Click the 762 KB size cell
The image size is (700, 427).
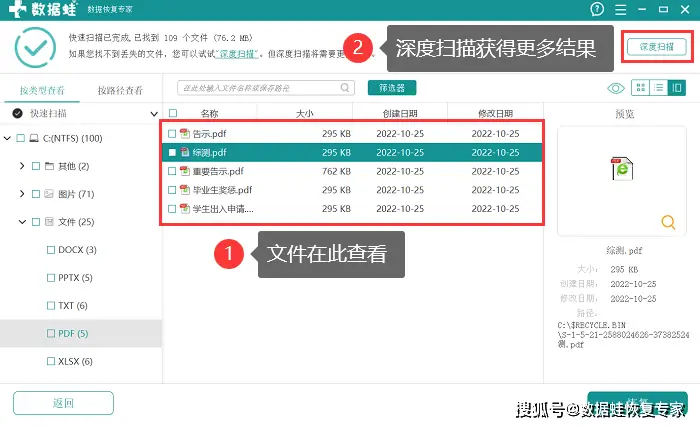coord(336,171)
